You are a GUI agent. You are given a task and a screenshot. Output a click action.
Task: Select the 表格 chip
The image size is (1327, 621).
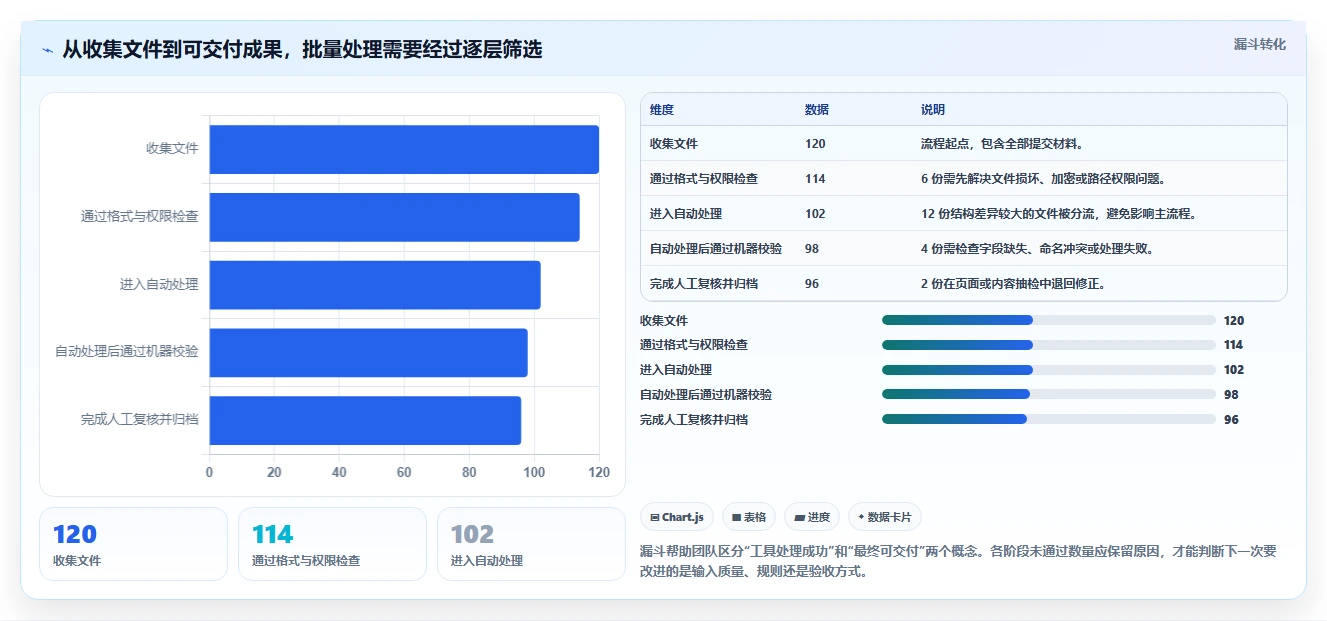749,517
